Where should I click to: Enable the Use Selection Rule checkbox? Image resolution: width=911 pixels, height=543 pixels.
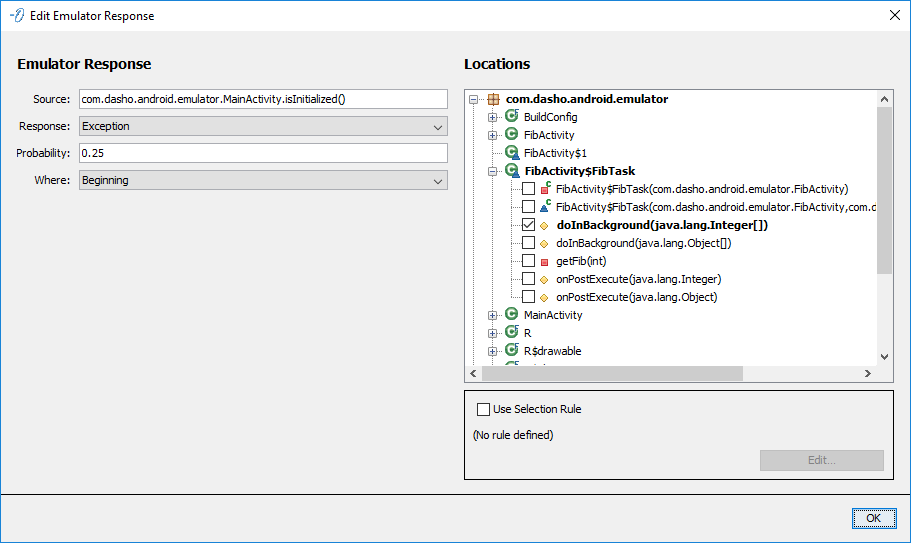pos(484,409)
